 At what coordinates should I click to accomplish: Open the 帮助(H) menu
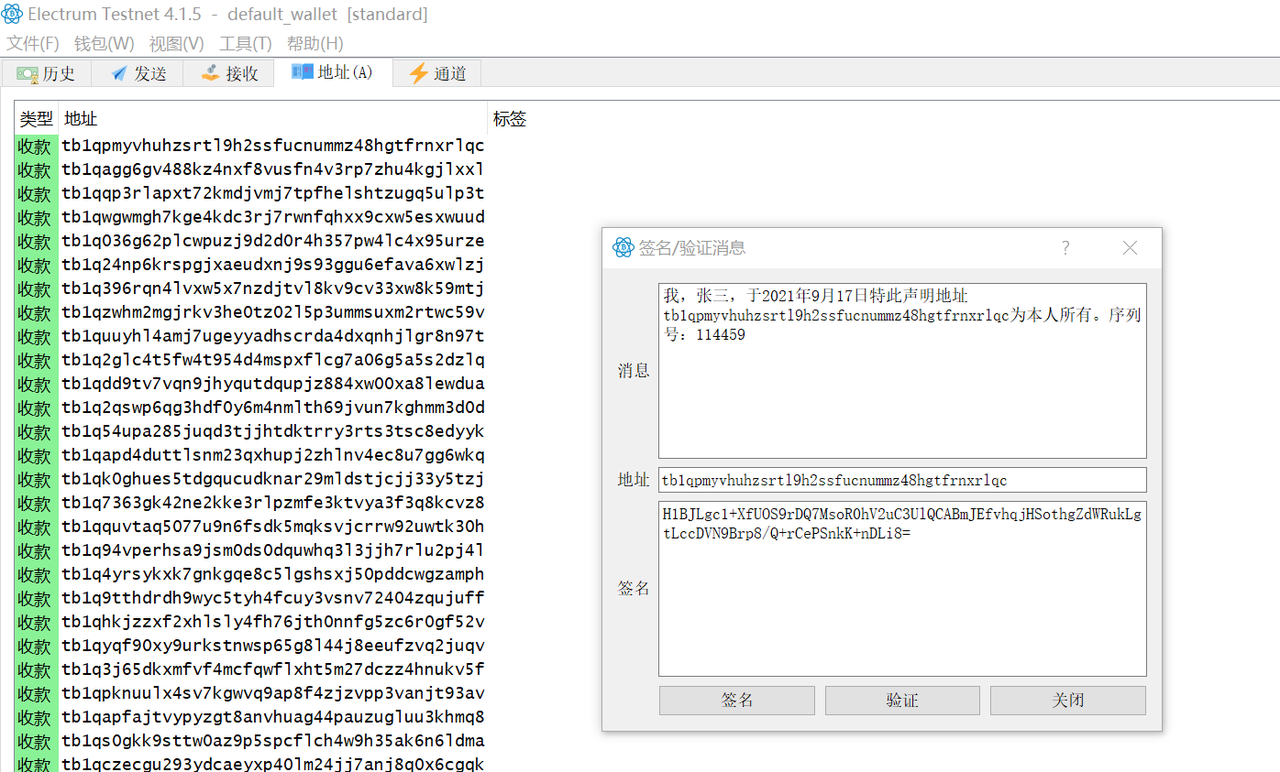coord(315,44)
